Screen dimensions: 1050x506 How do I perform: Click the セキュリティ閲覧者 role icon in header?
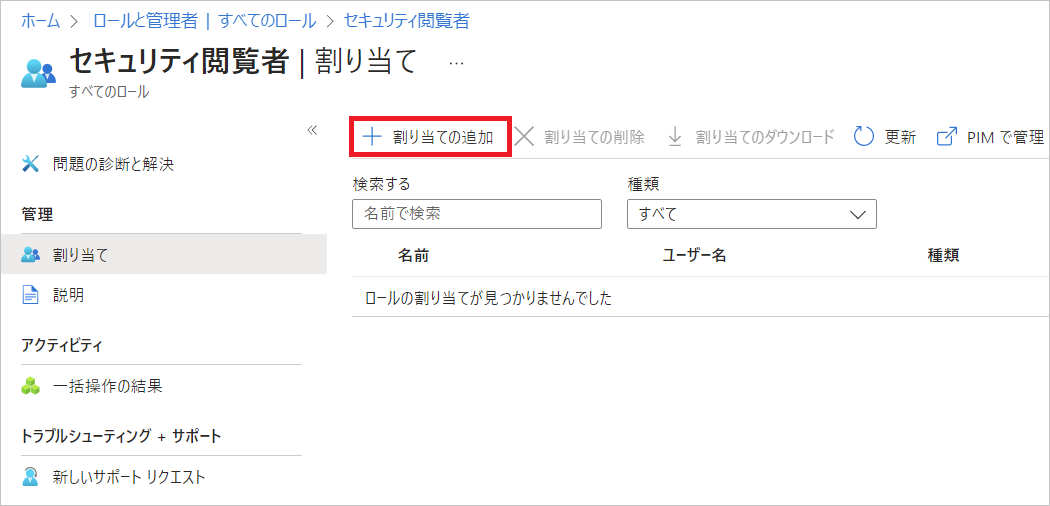coord(38,73)
